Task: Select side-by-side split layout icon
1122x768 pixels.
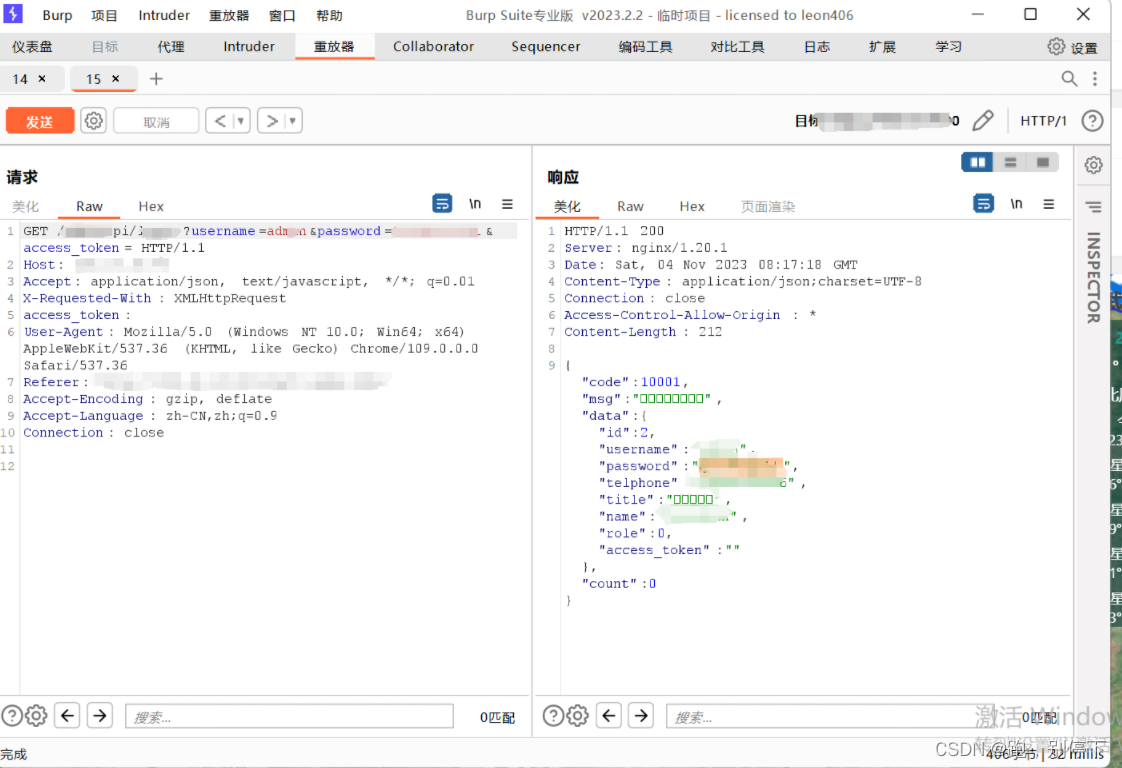Action: 977,162
